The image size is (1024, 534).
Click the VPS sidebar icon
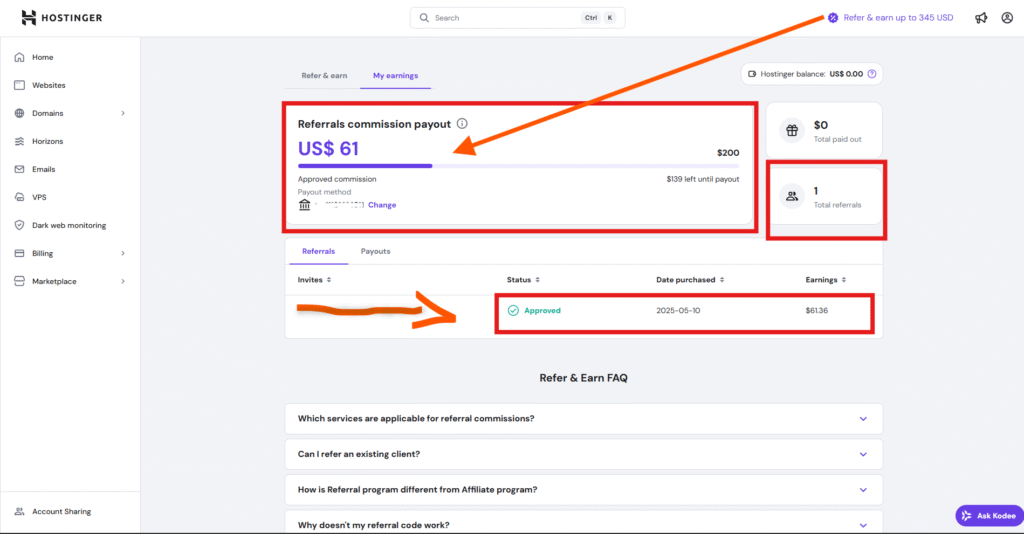coord(20,197)
